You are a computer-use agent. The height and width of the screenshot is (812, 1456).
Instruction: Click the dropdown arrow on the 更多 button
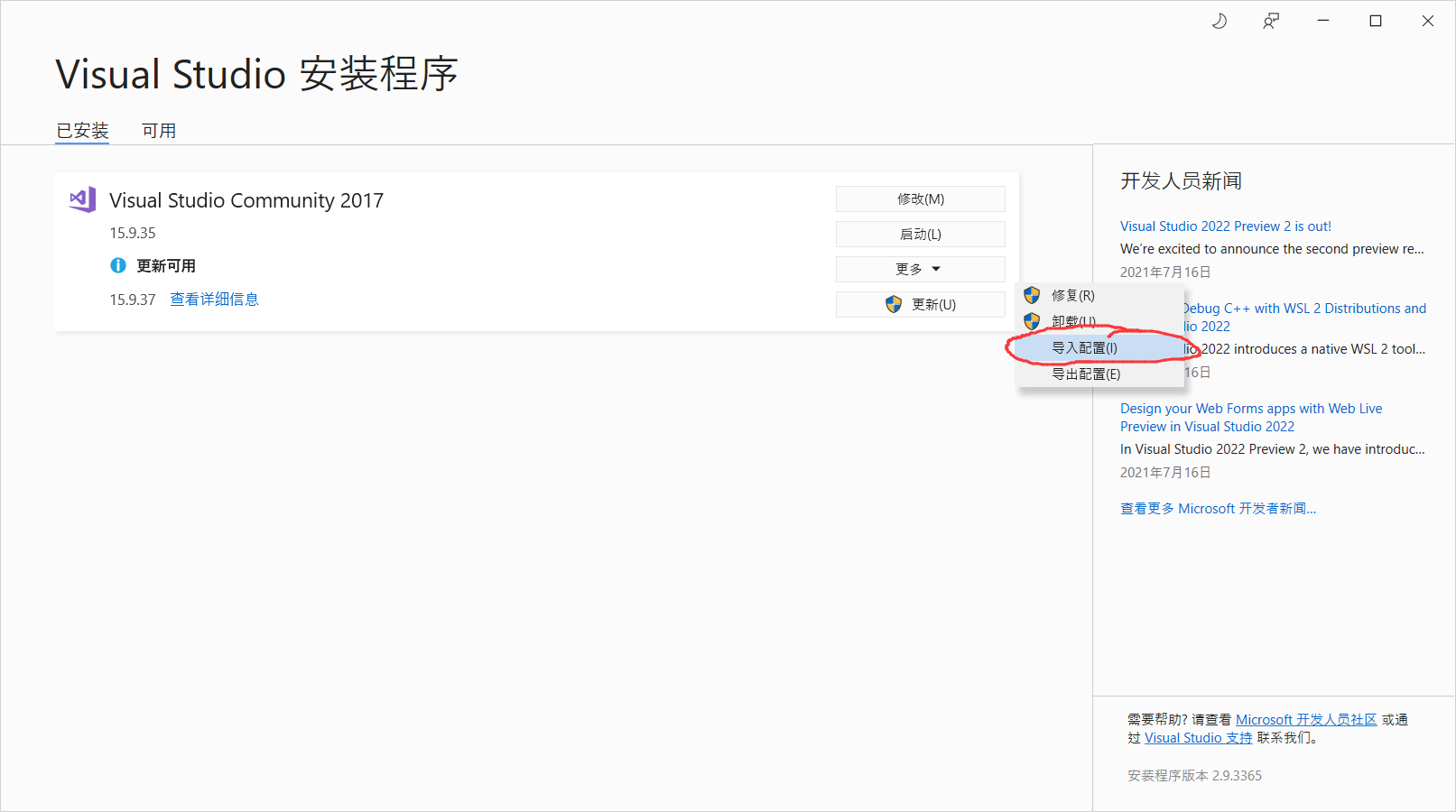coord(936,268)
